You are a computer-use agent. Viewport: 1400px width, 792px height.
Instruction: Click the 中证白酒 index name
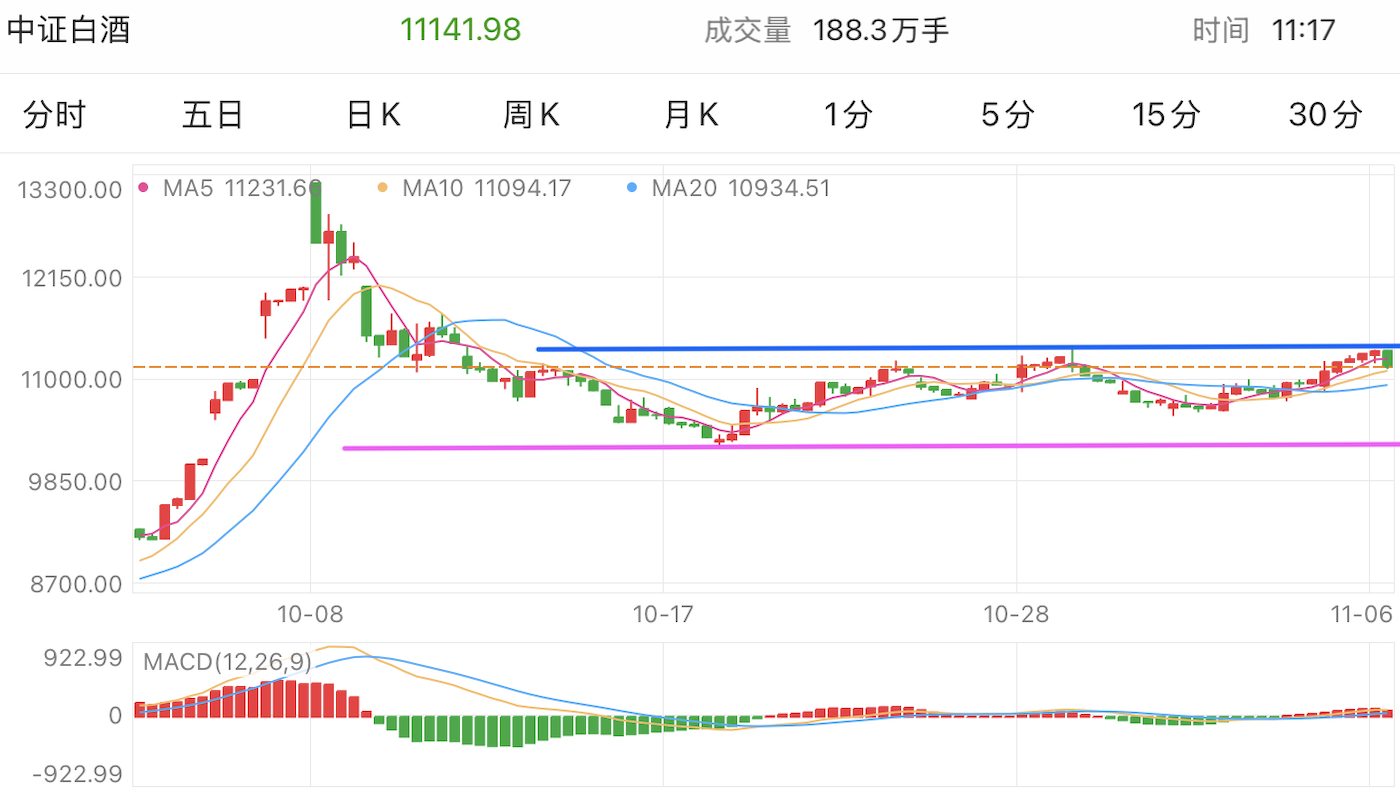[69, 30]
